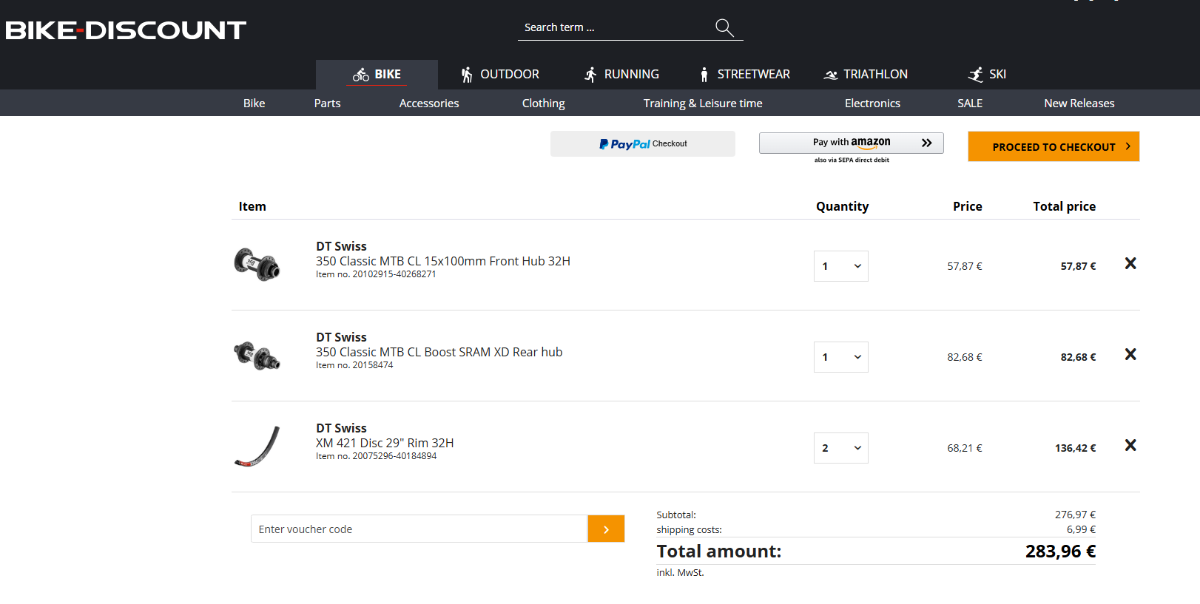This screenshot has height=604, width=1200.
Task: Expand quantity selector for Rear hub
Action: point(841,358)
